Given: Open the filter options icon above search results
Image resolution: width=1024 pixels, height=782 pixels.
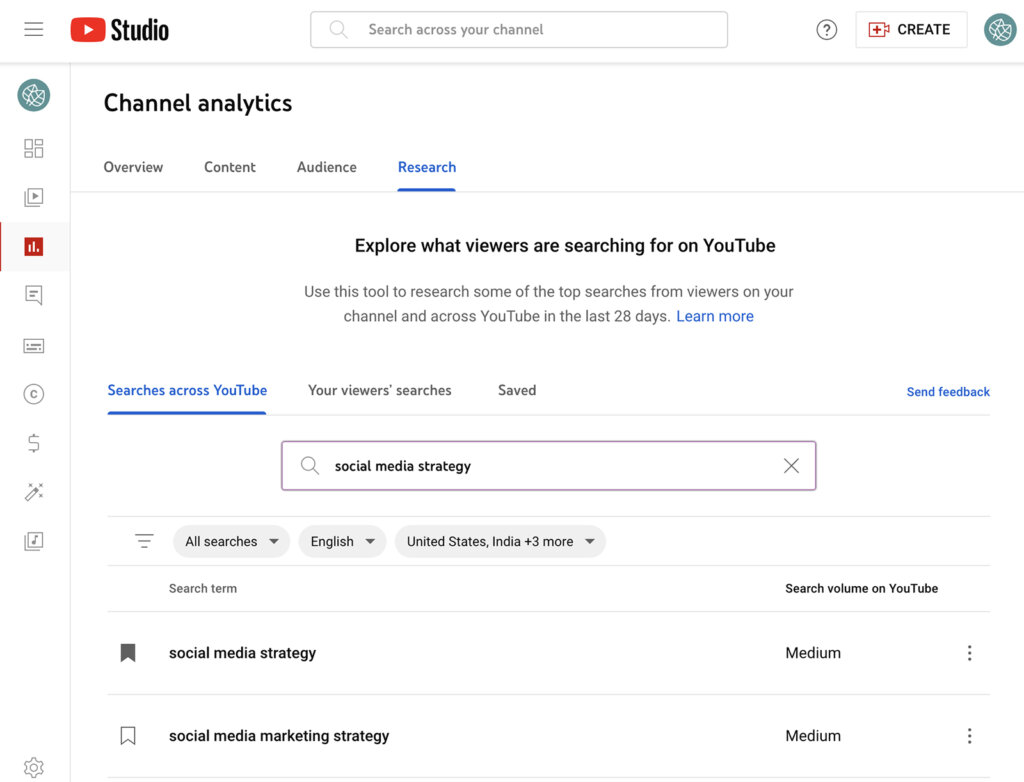Looking at the screenshot, I should tap(144, 540).
